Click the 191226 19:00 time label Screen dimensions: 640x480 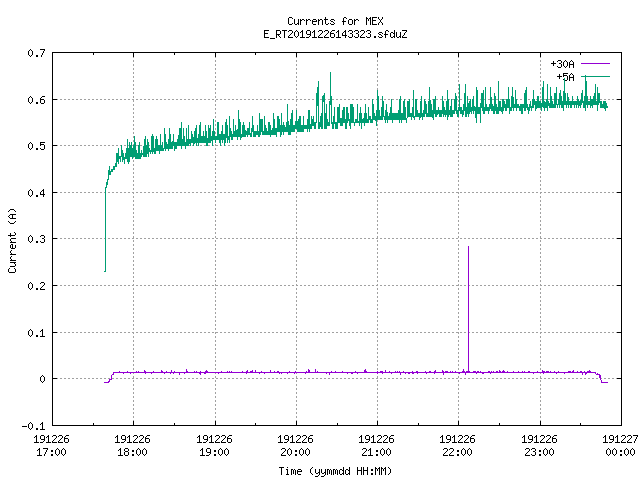214,446
